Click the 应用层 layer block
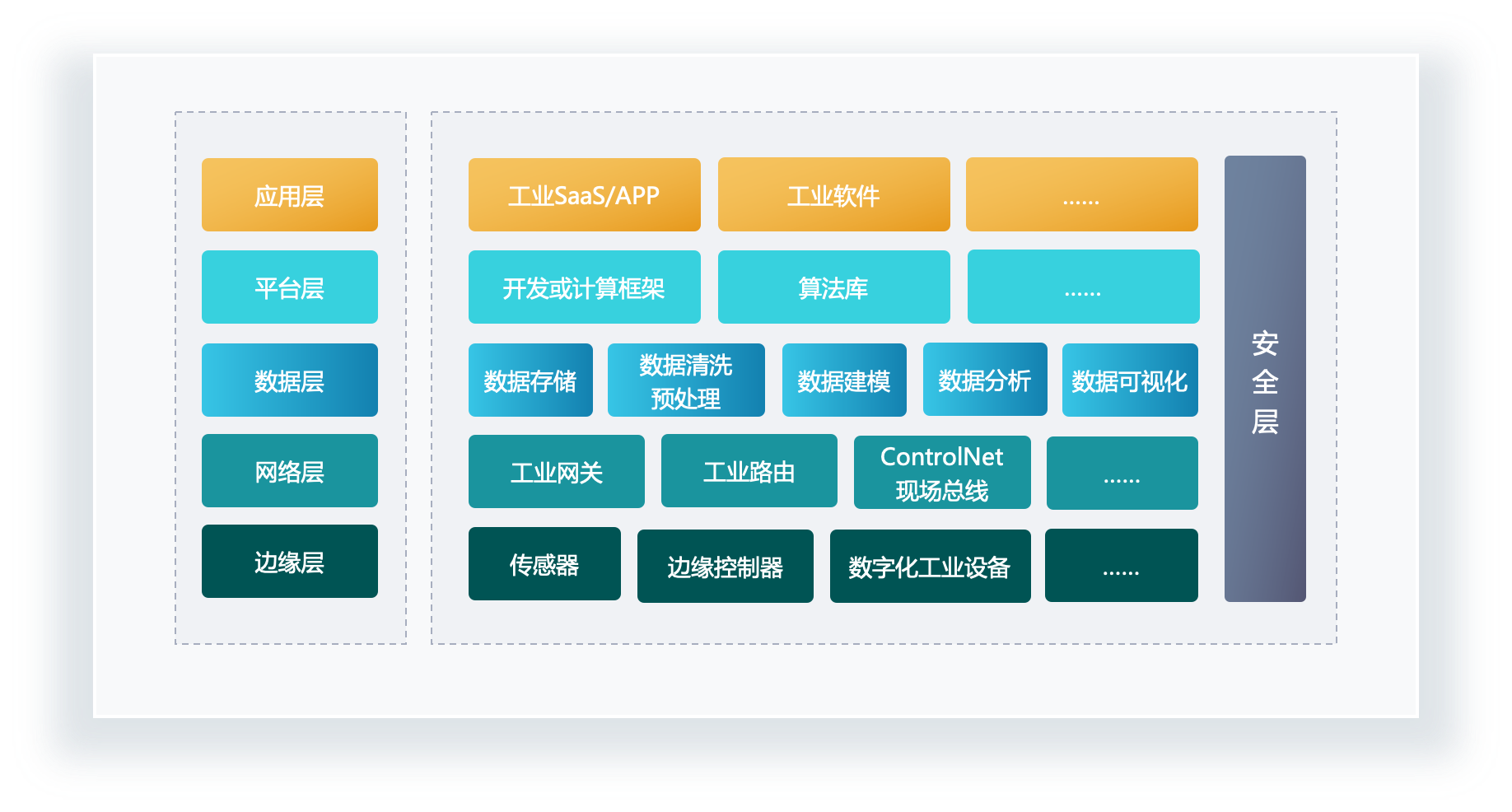Image resolution: width=1512 pixels, height=812 pixels. coord(289,195)
